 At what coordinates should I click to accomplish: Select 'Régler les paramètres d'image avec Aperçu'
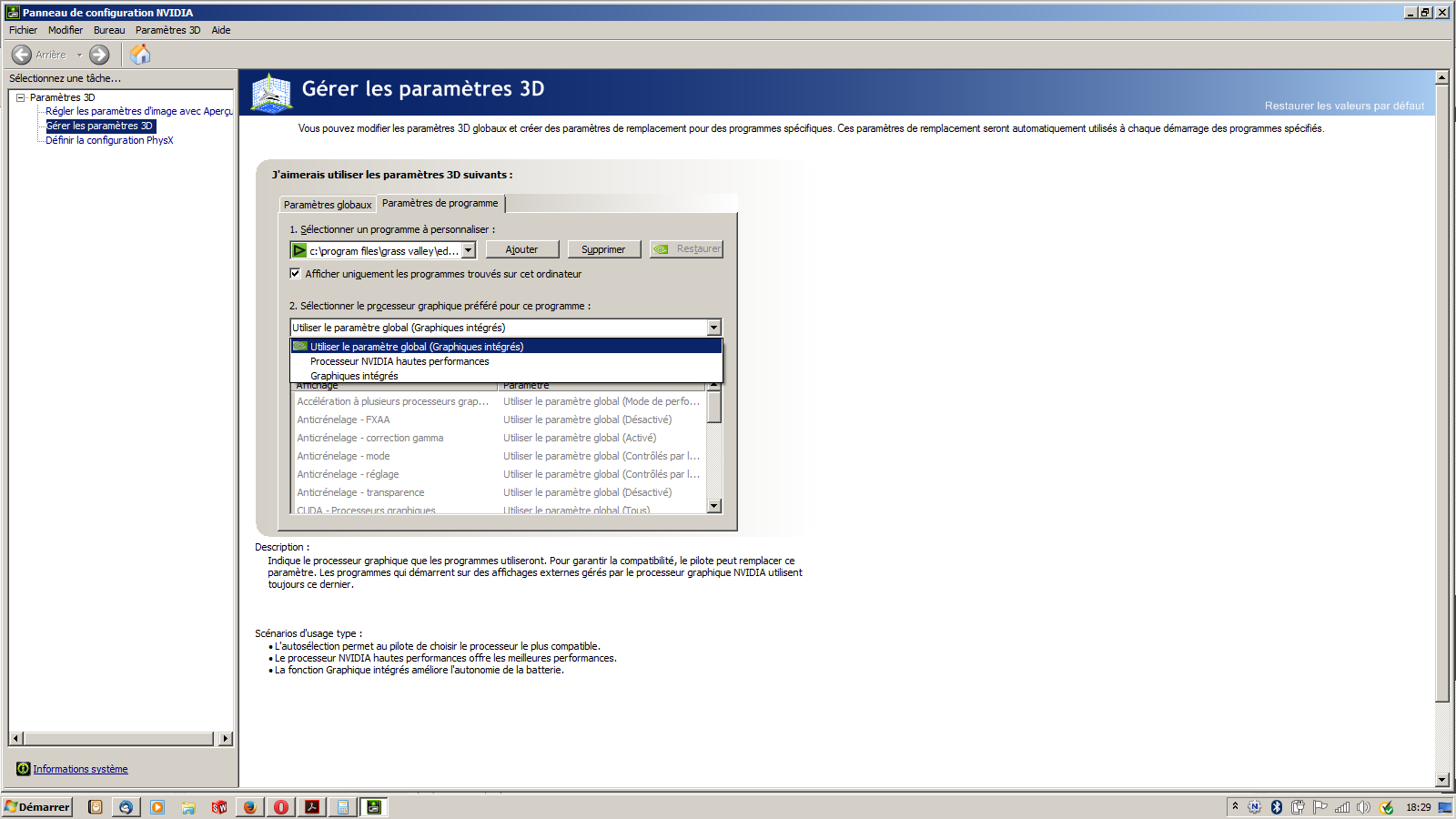(139, 111)
